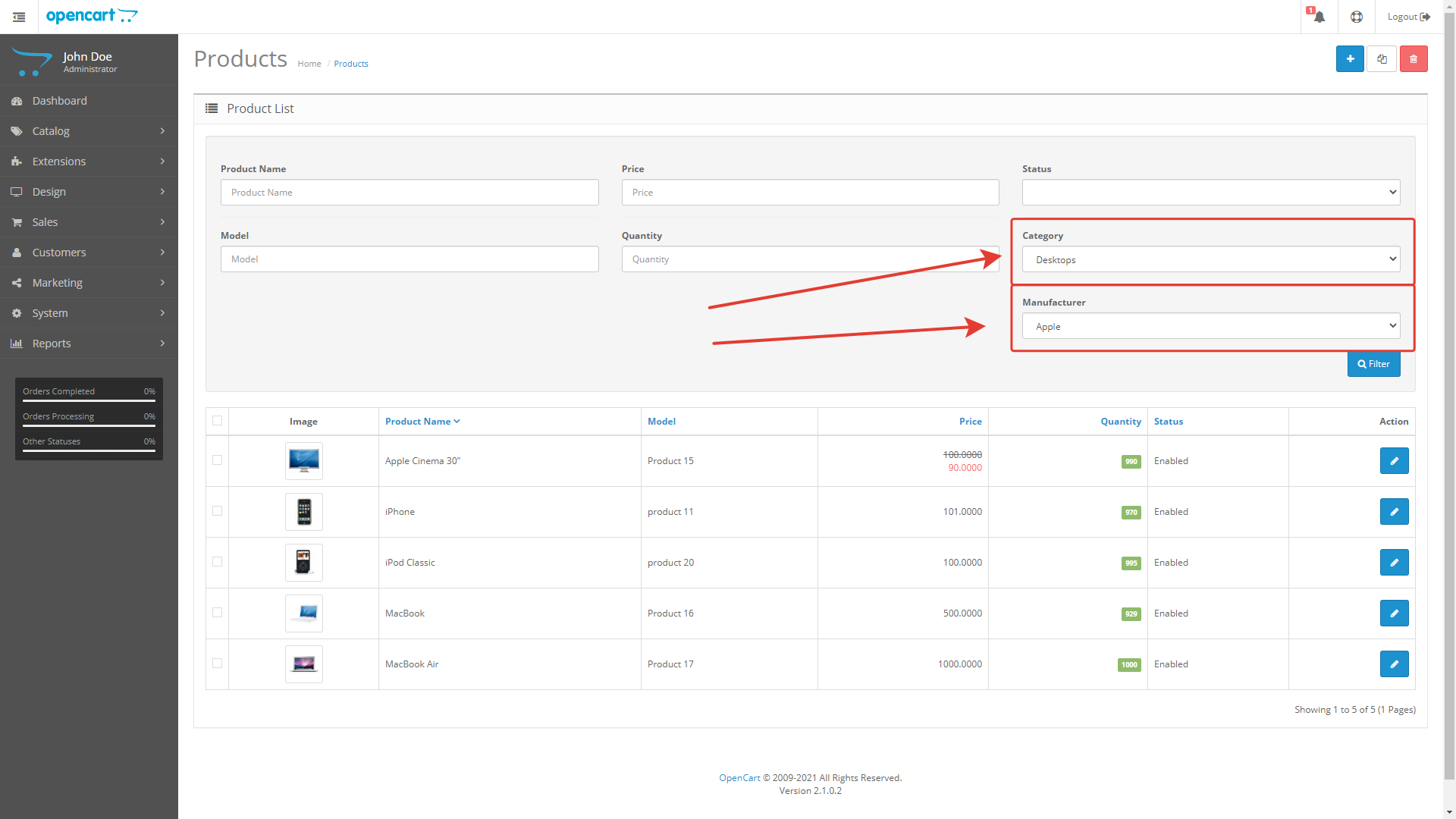The image size is (1456, 819).
Task: Select the iPod Classic row checkbox
Action: coord(218,562)
